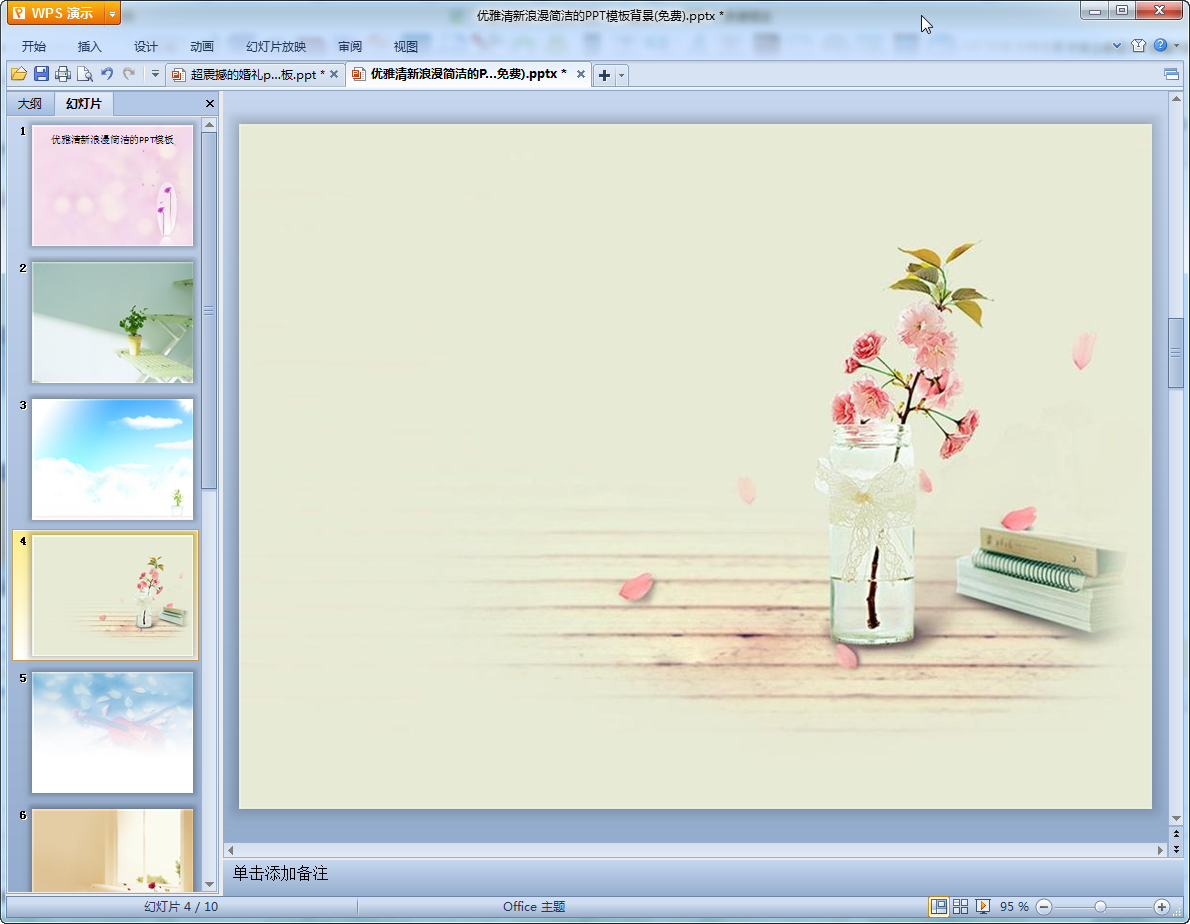The height and width of the screenshot is (924, 1190).
Task: Close the slide thumbnail pane
Action: click(x=210, y=103)
